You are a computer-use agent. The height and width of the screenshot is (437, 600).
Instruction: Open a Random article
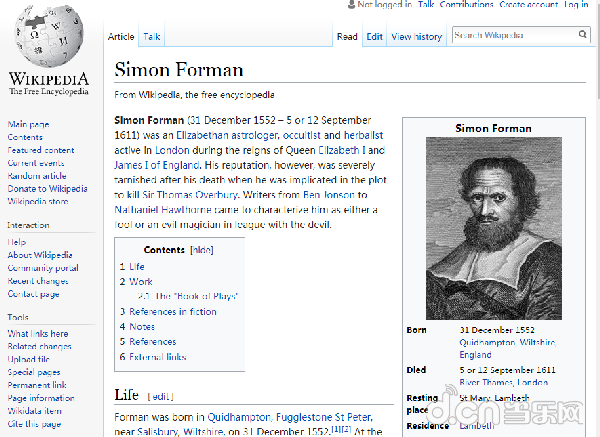37,176
